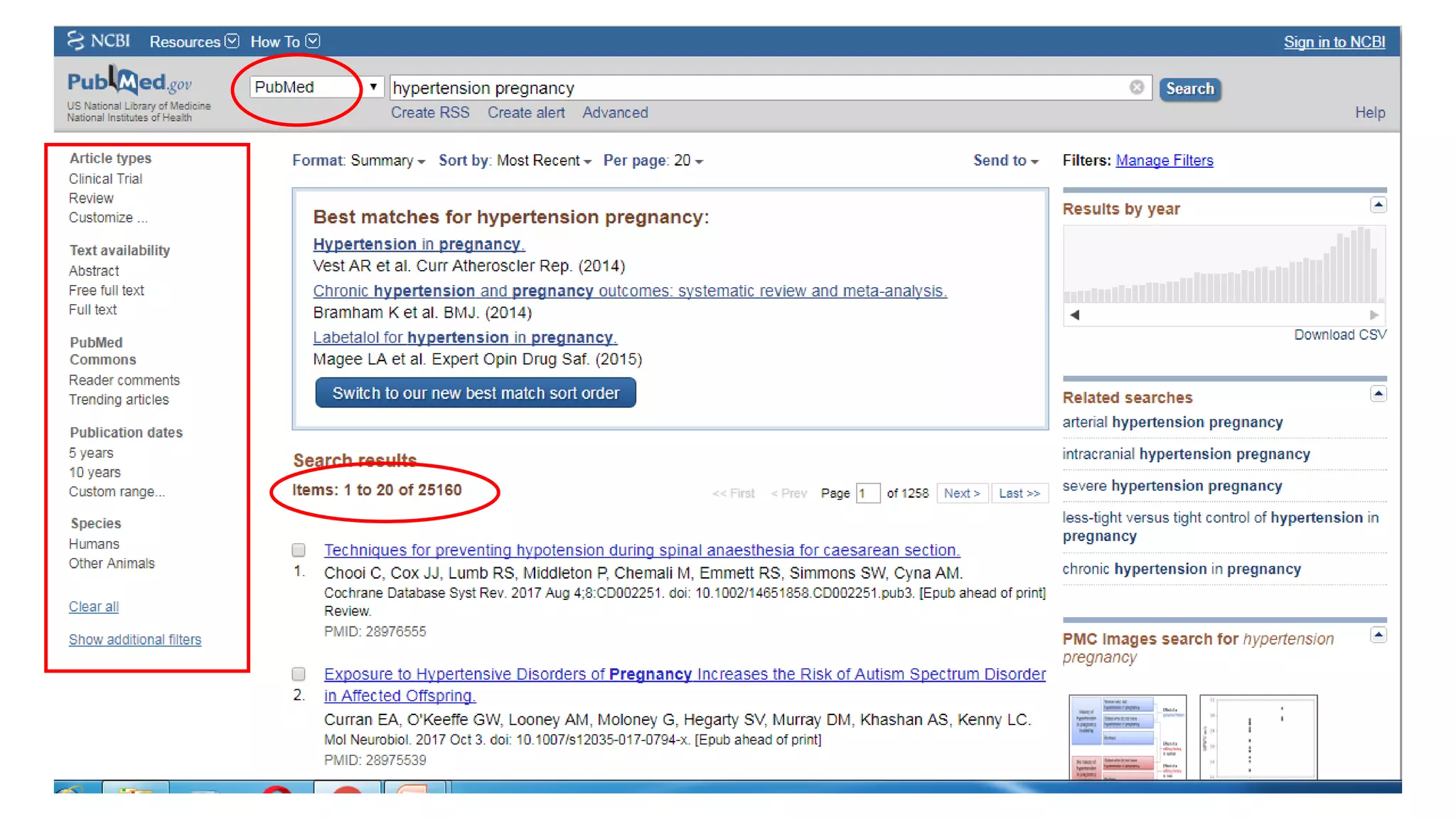Click the Search button
This screenshot has width=1456, height=819.
(x=1189, y=89)
